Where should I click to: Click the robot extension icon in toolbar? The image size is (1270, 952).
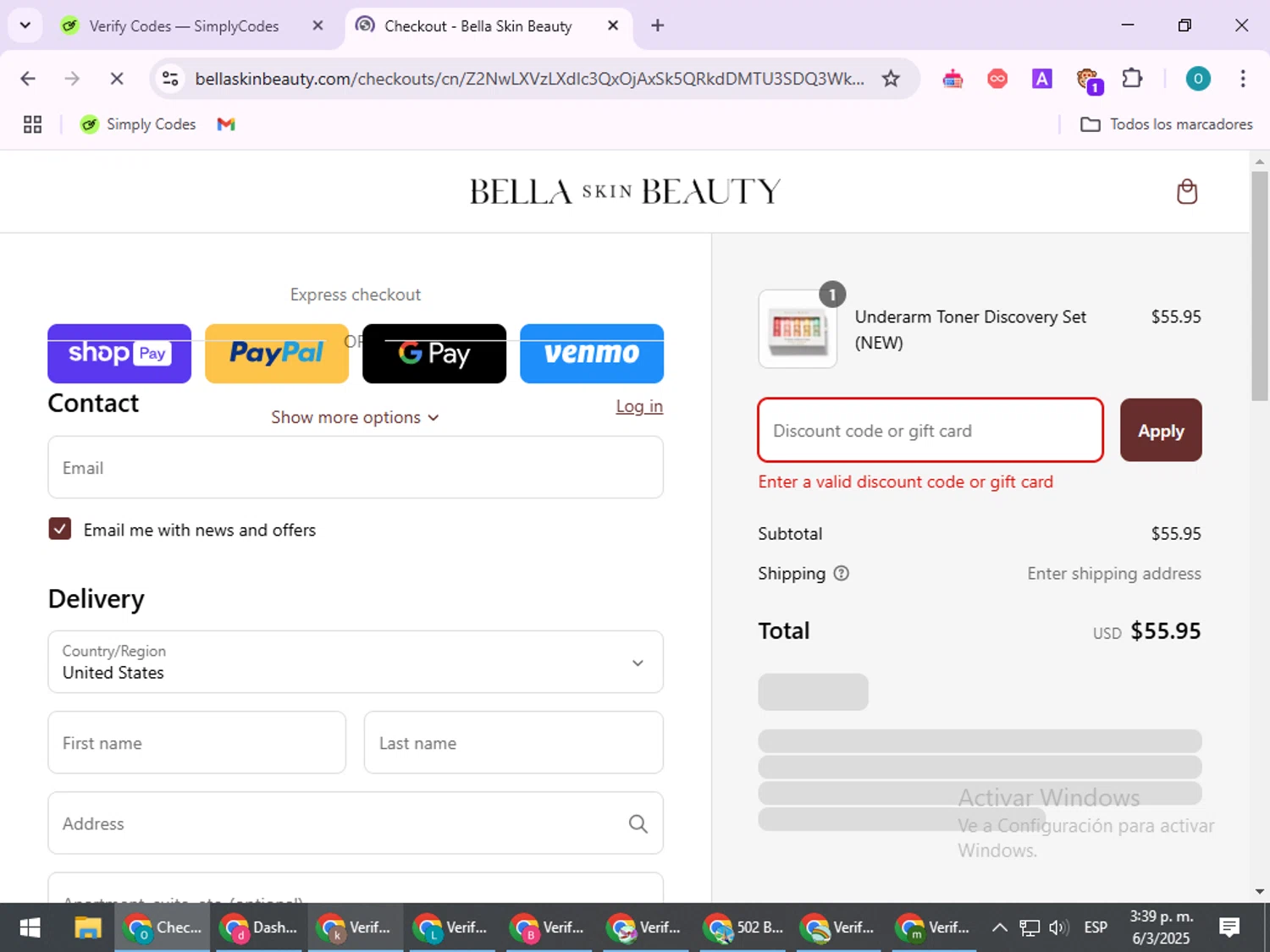tap(952, 79)
